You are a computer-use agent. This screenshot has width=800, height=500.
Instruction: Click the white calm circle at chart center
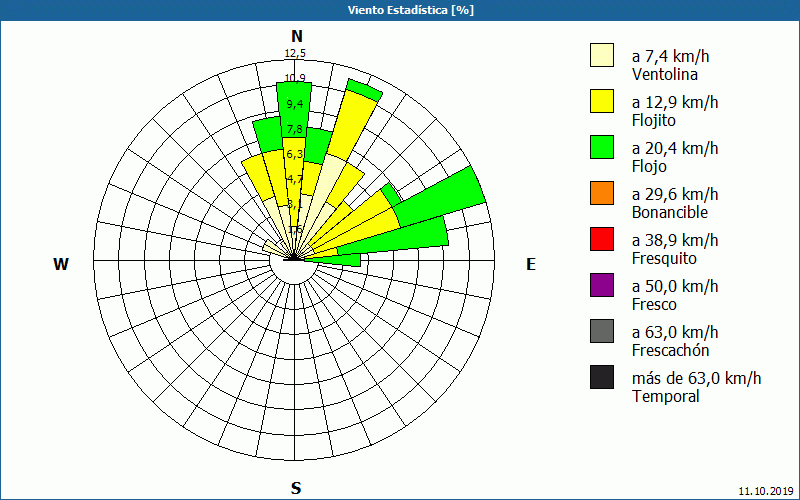pos(293,261)
